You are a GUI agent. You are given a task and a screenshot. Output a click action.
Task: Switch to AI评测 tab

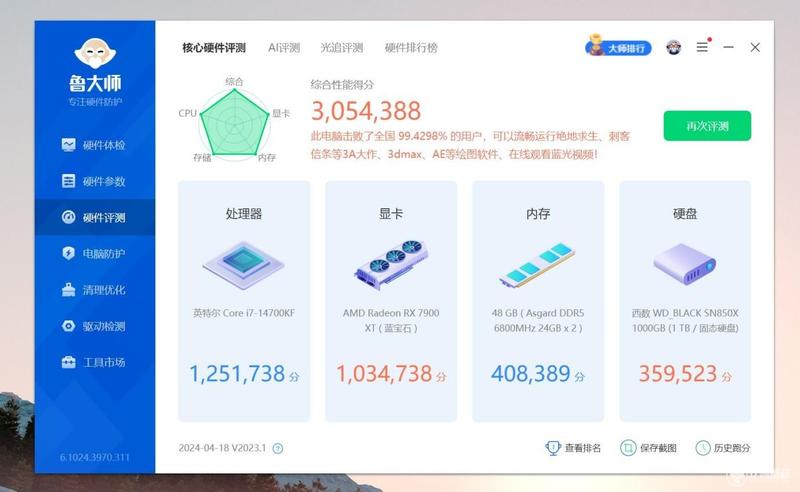284,48
